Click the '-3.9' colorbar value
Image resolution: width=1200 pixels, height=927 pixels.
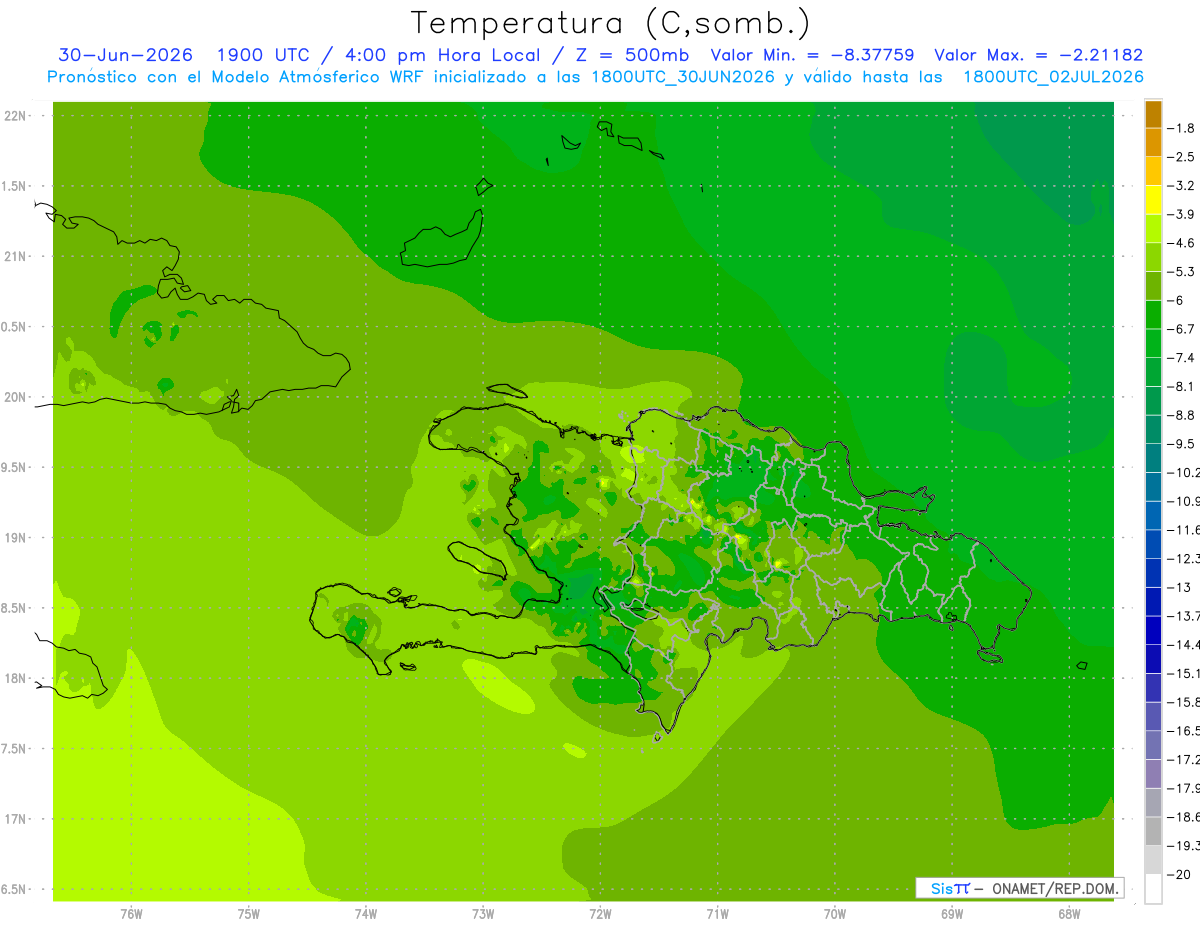(1181, 214)
